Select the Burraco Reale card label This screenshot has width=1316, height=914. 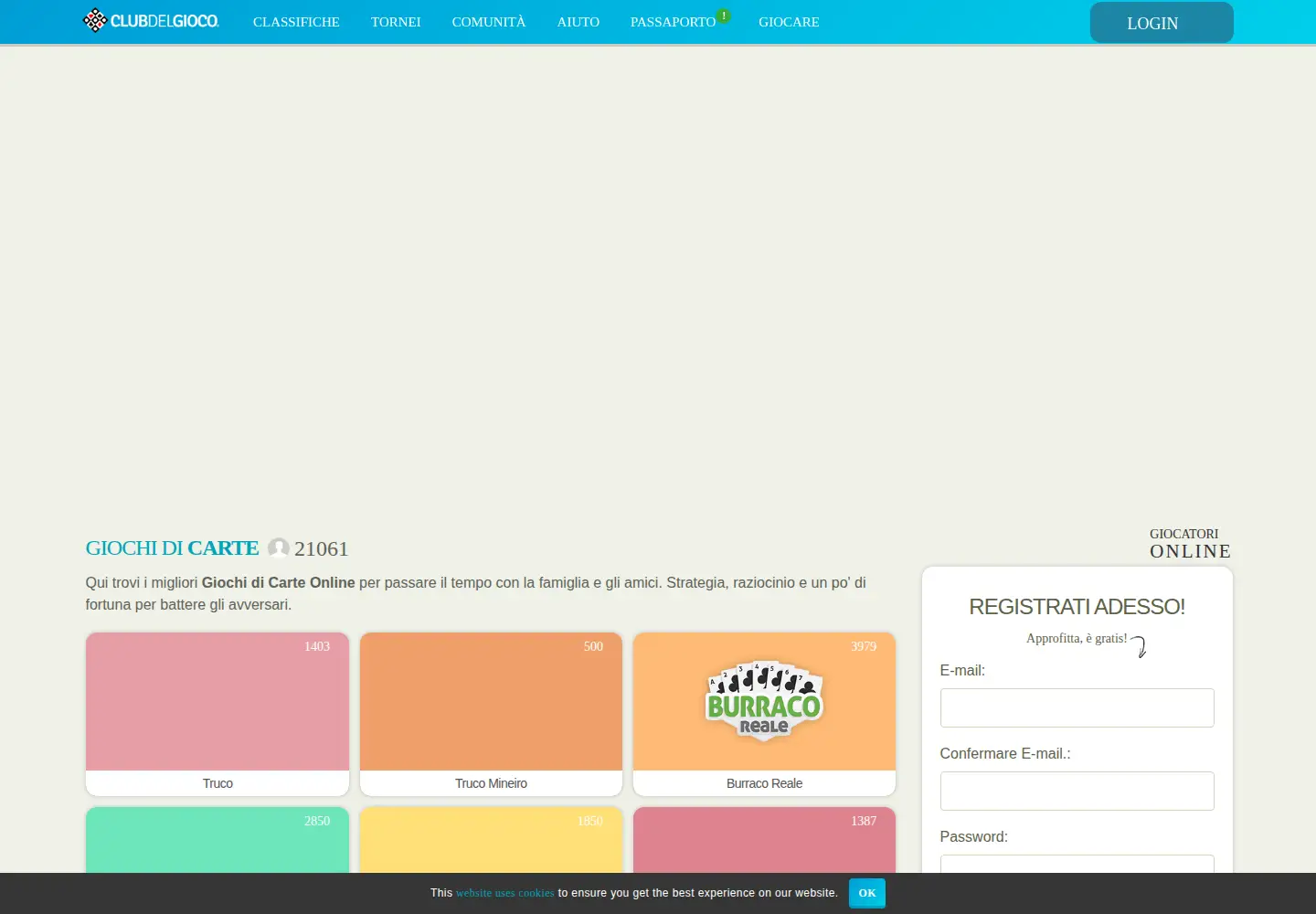pos(764,783)
